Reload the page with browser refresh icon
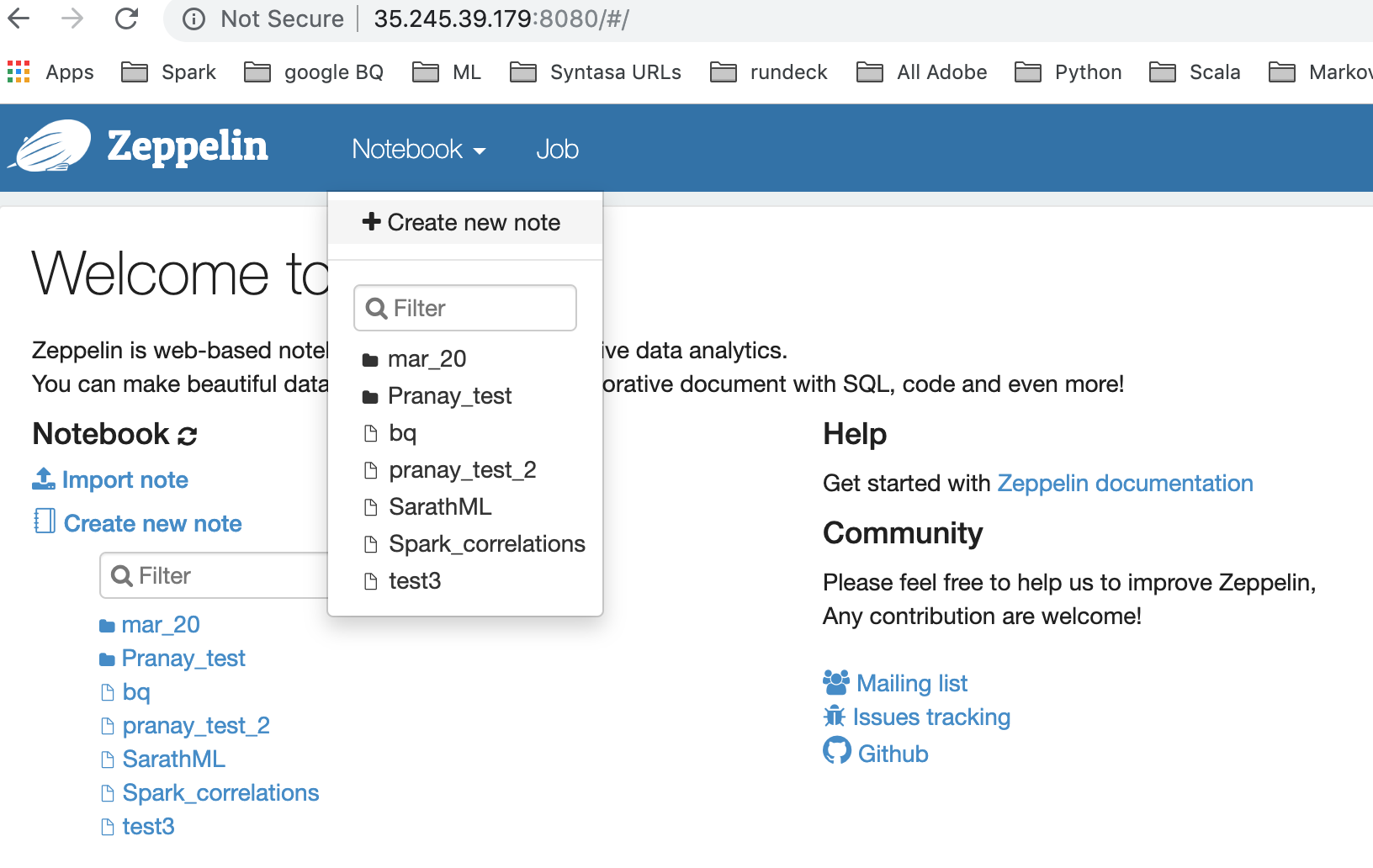Image resolution: width=1373 pixels, height=868 pixels. tap(126, 19)
